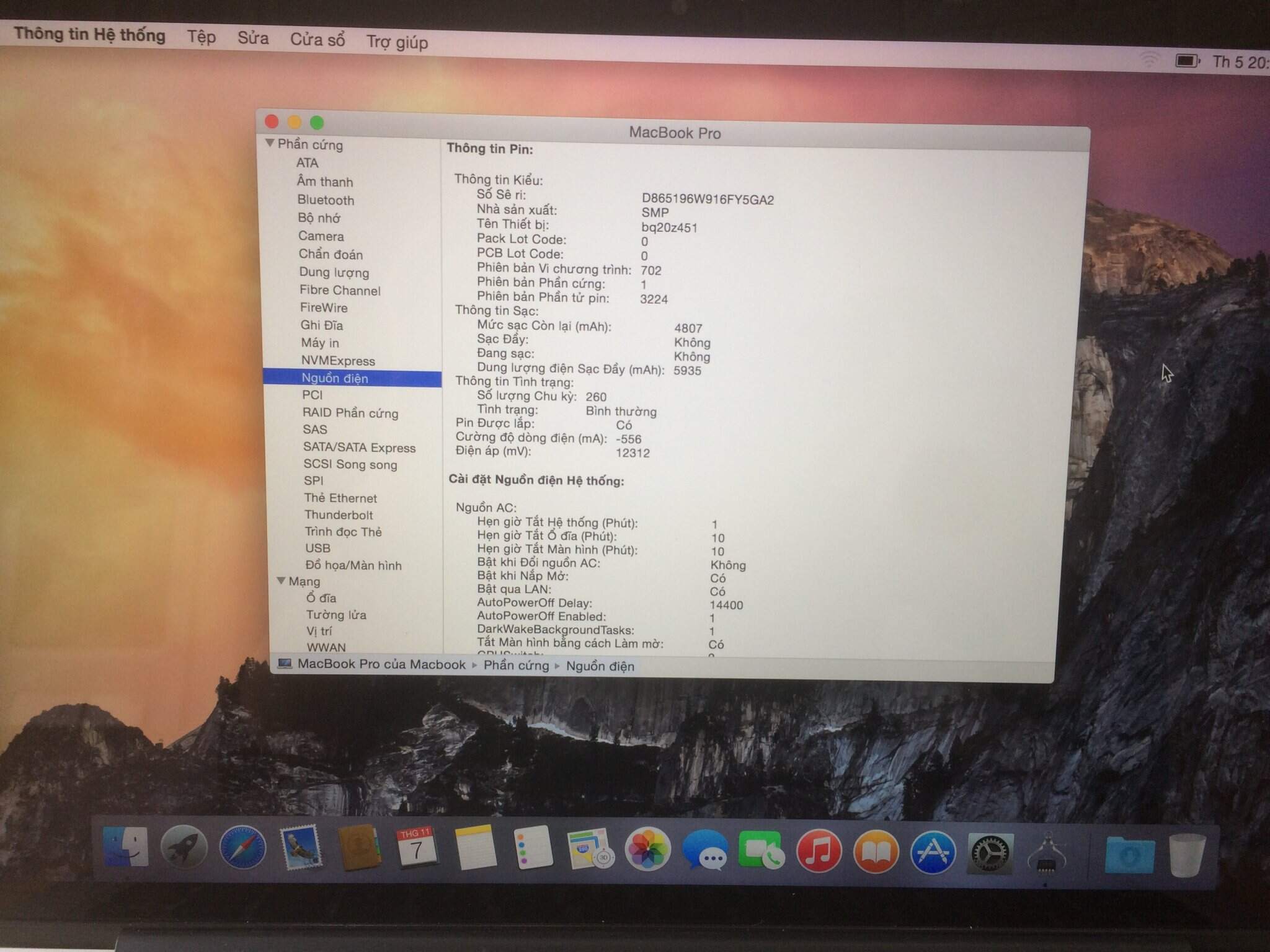Launch Launchpad rocket icon
The image size is (1270, 952).
pos(184,847)
